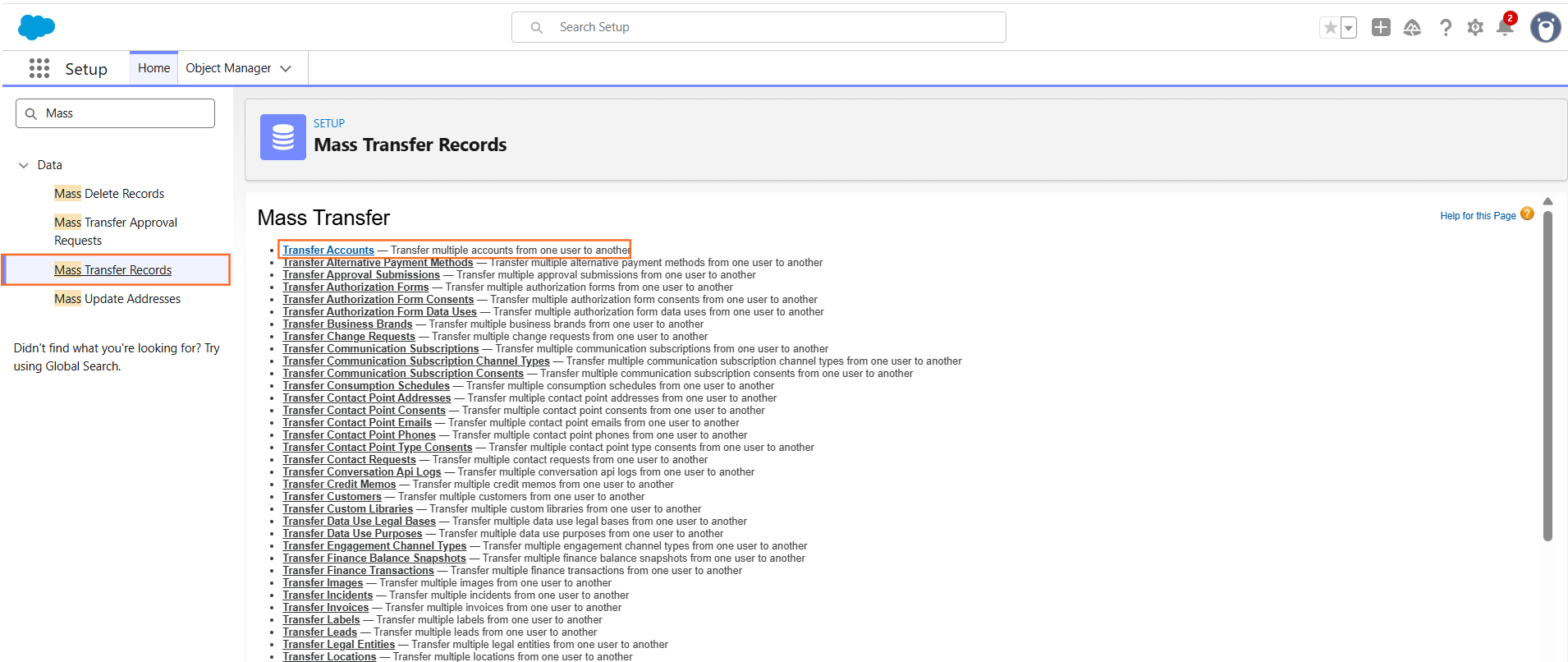
Task: Open Transfer Incidents link
Action: click(328, 595)
